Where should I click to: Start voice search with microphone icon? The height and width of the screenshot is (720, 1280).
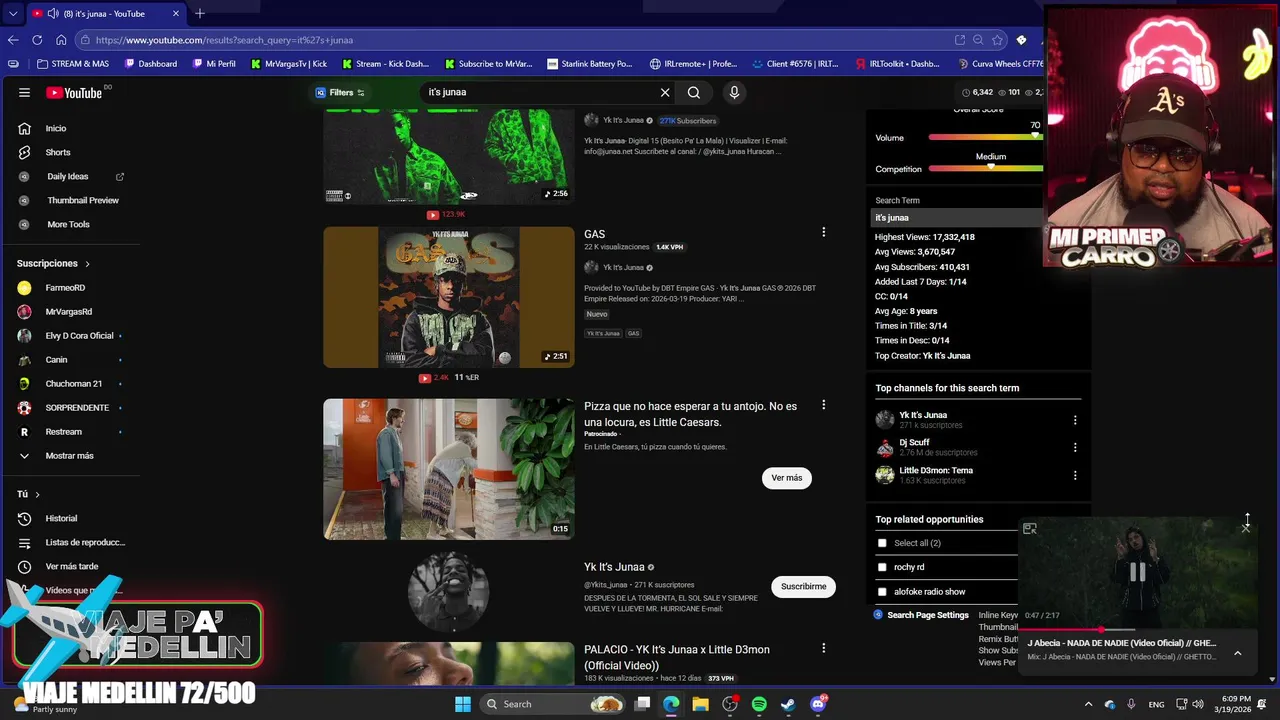734,92
